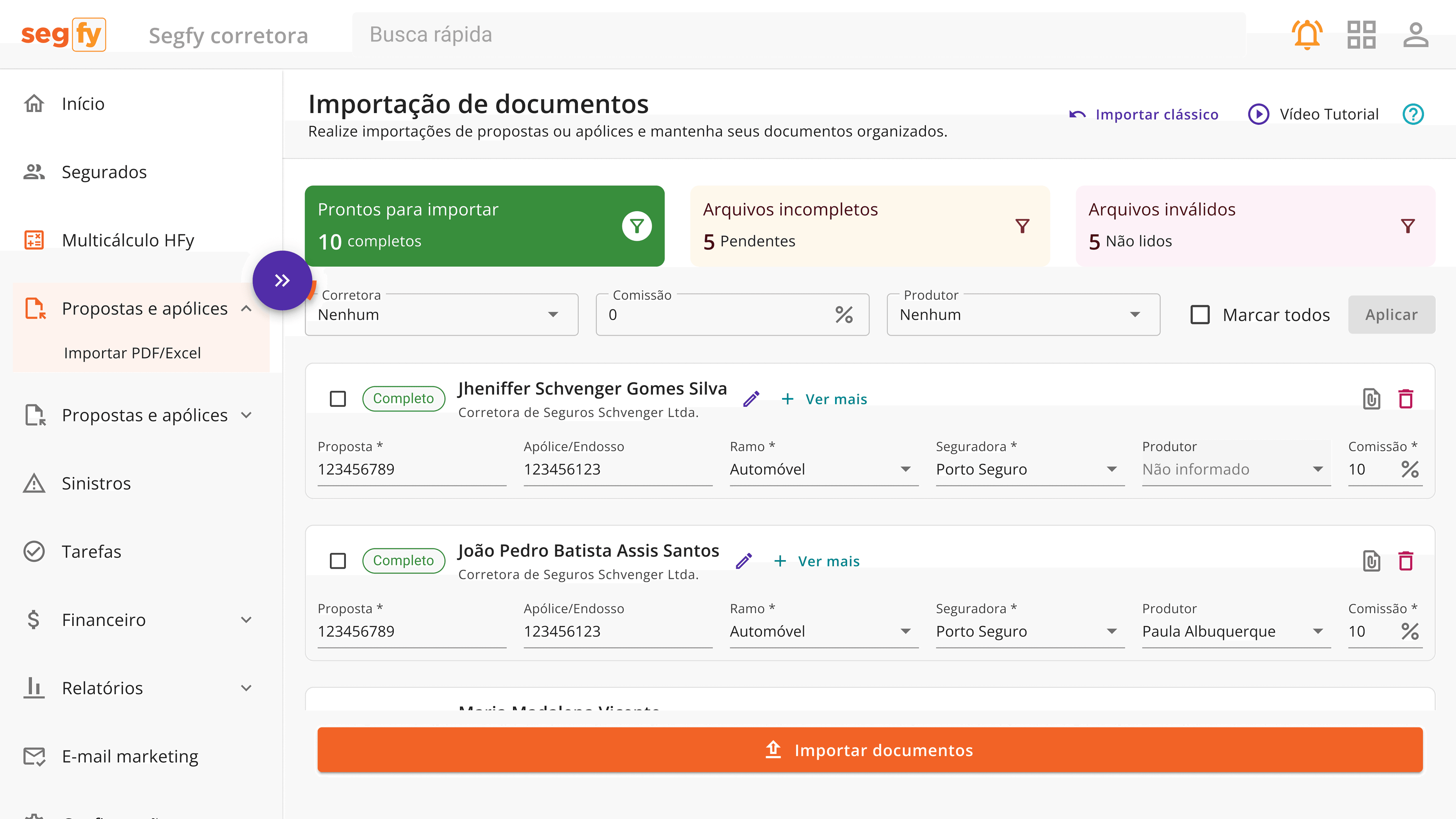
Task: Select the Prontos para importar card
Action: pos(485,226)
